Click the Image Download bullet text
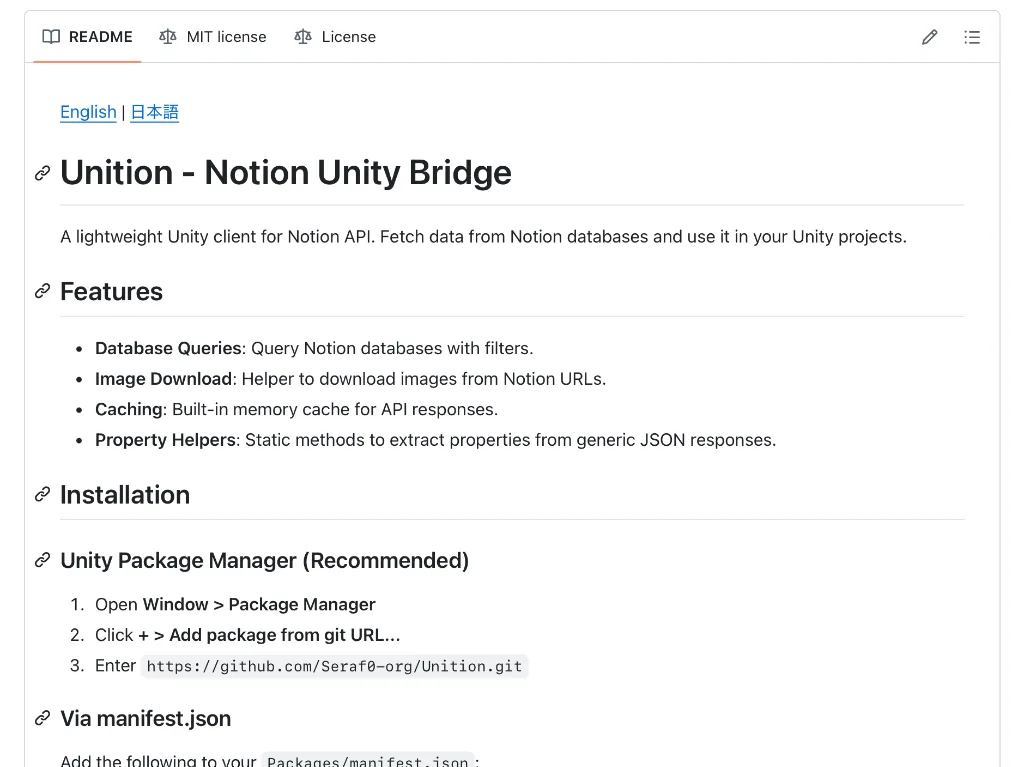 pyautogui.click(x=351, y=379)
